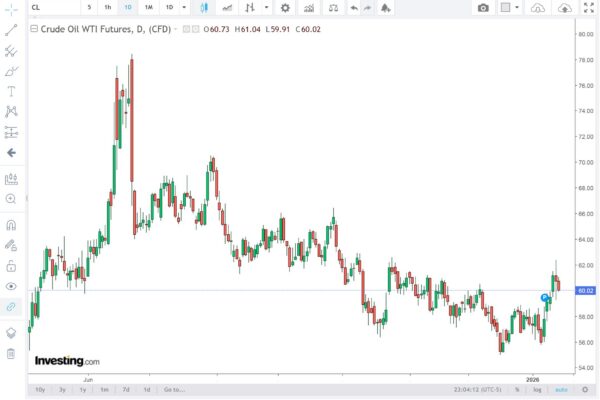
Task: Select the text annotation tool
Action: (x=11, y=91)
